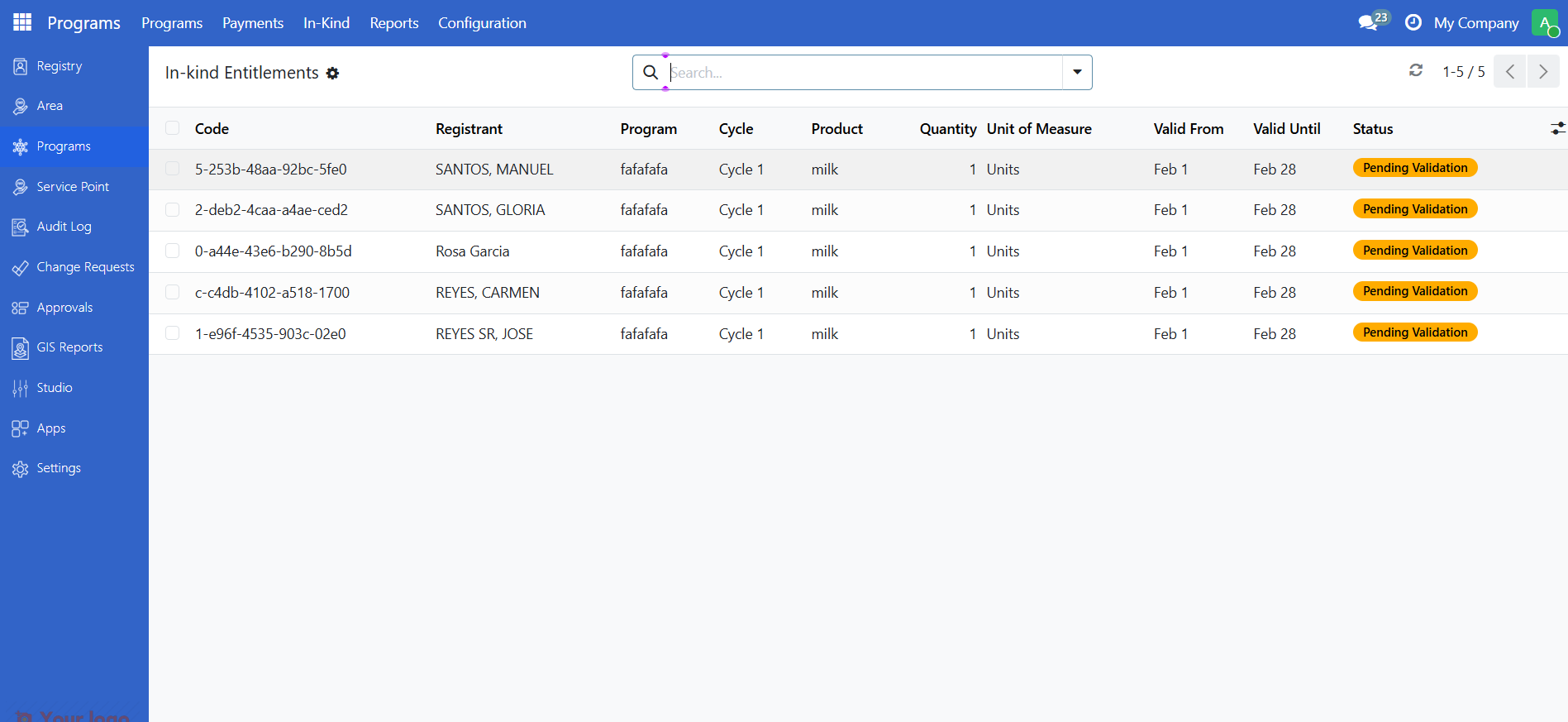Tick the checkbox for Rosa Garcia entitlement
Viewport: 1568px width, 722px height.
click(x=172, y=251)
